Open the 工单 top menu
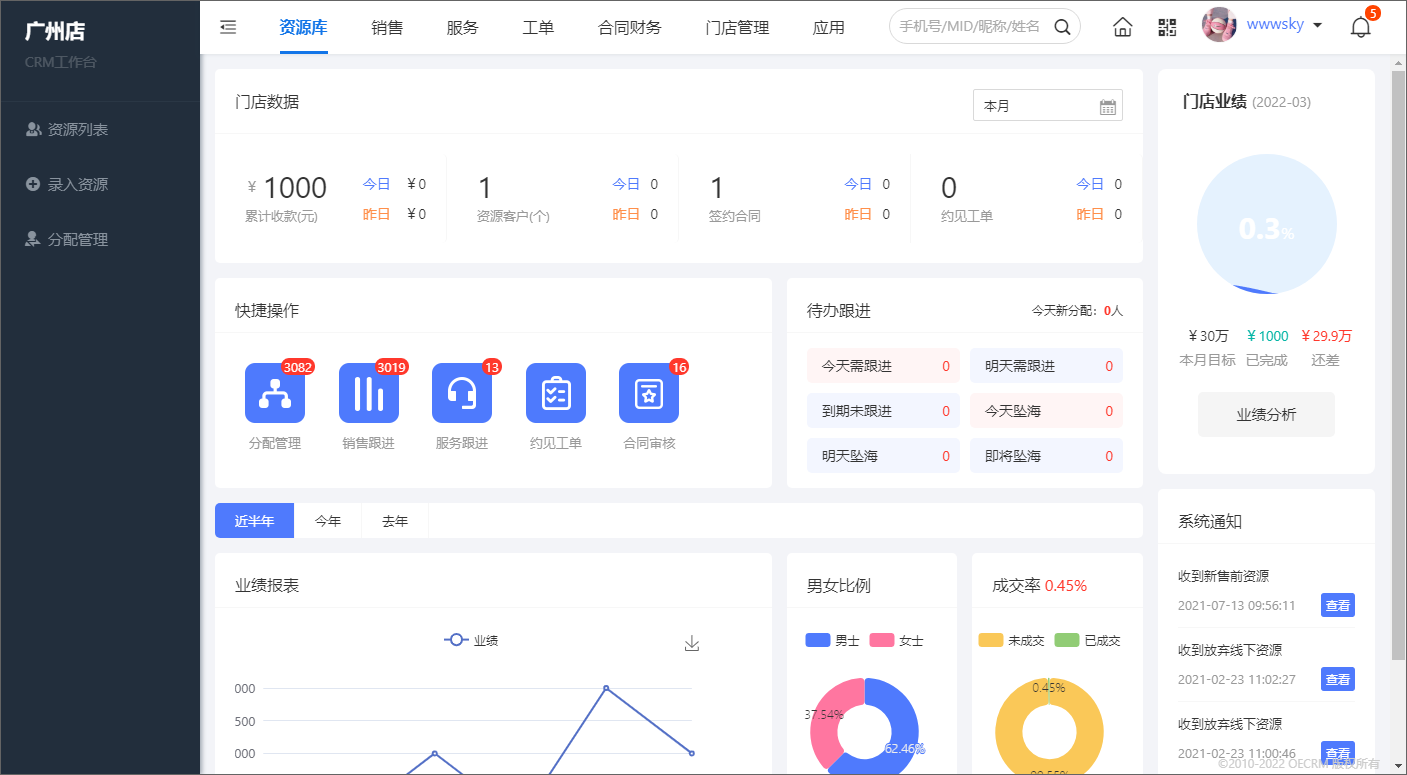Screen dimensions: 1407x775 tap(538, 27)
